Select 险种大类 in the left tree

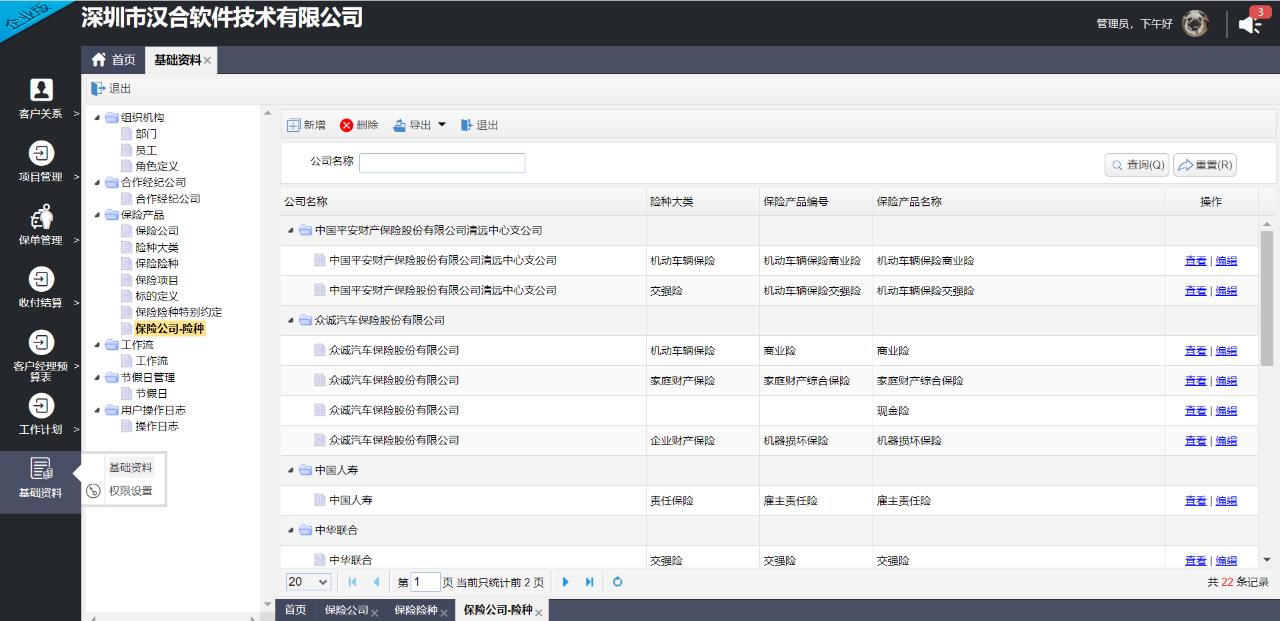pos(157,247)
